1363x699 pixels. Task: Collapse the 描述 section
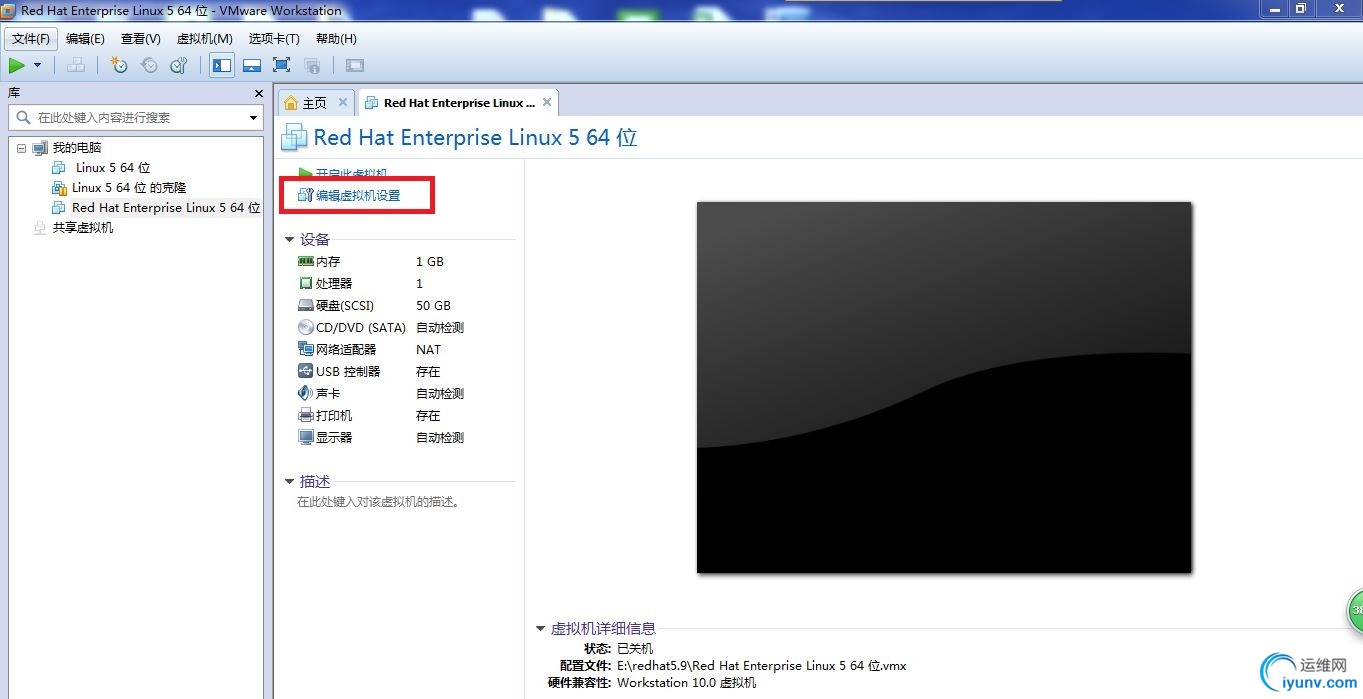coord(290,482)
